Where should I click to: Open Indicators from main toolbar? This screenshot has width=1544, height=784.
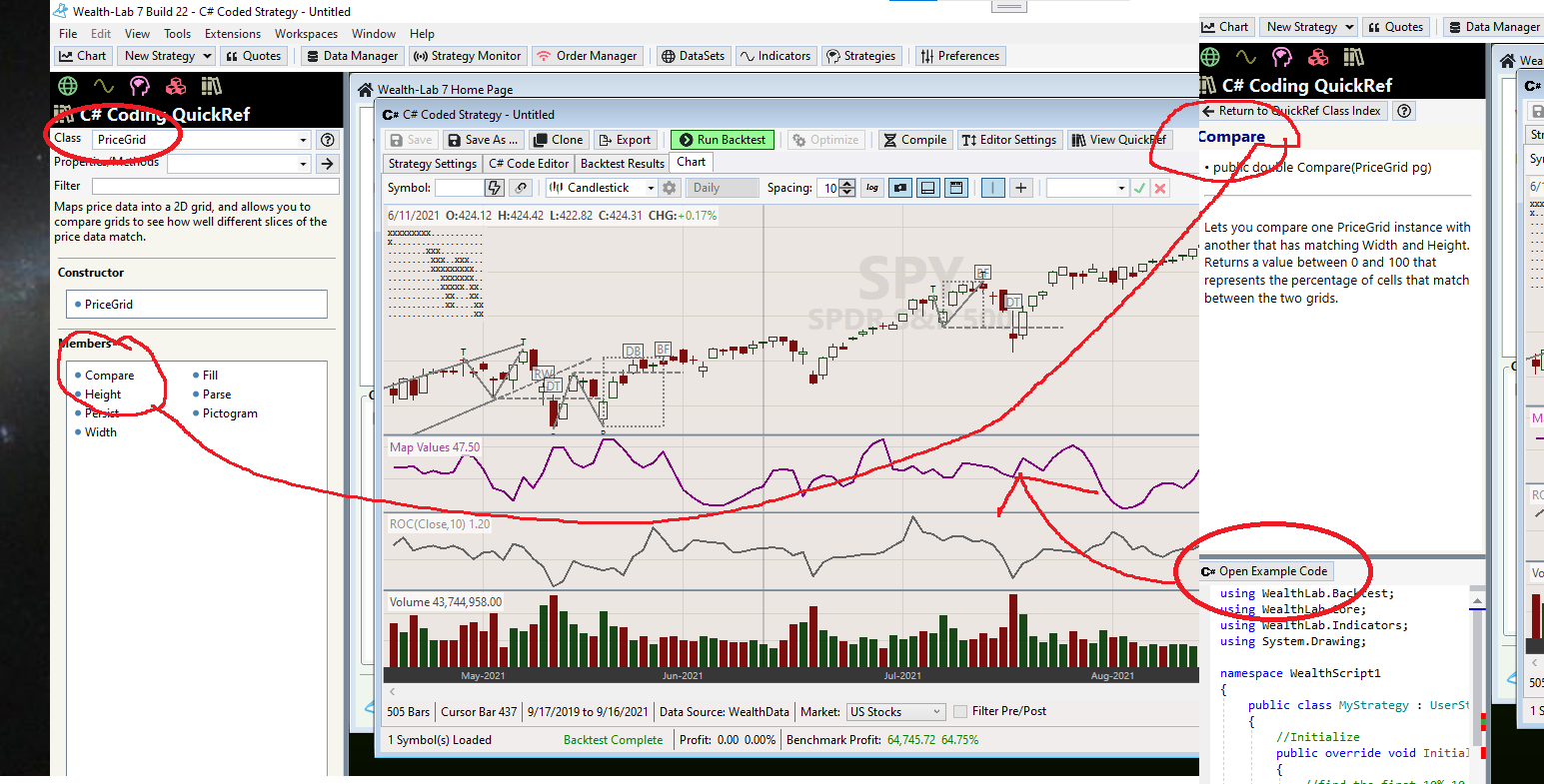(x=775, y=56)
